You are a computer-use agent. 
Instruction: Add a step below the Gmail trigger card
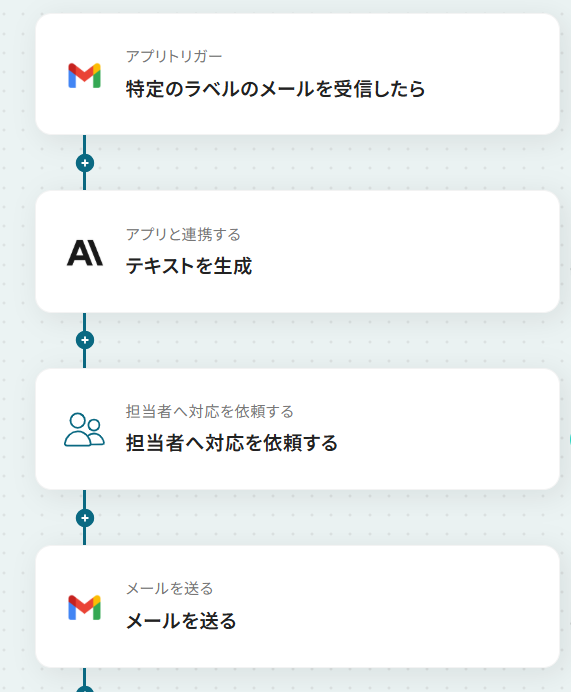tap(85, 163)
